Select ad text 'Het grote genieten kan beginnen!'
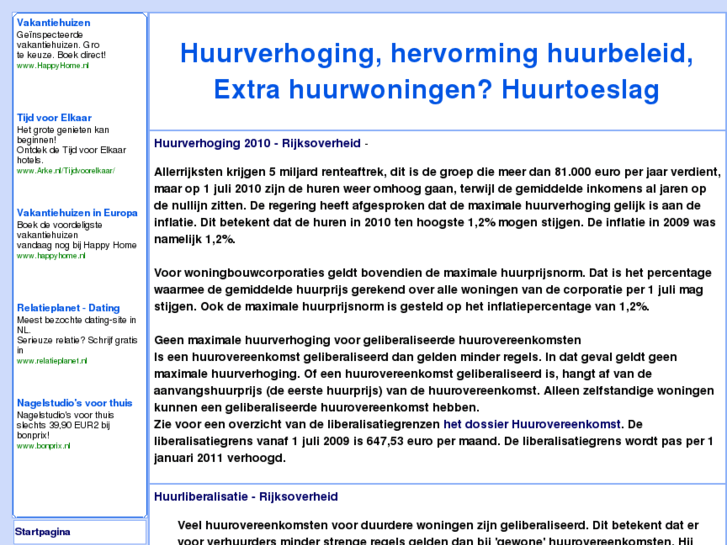This screenshot has width=727, height=545. click(63, 135)
